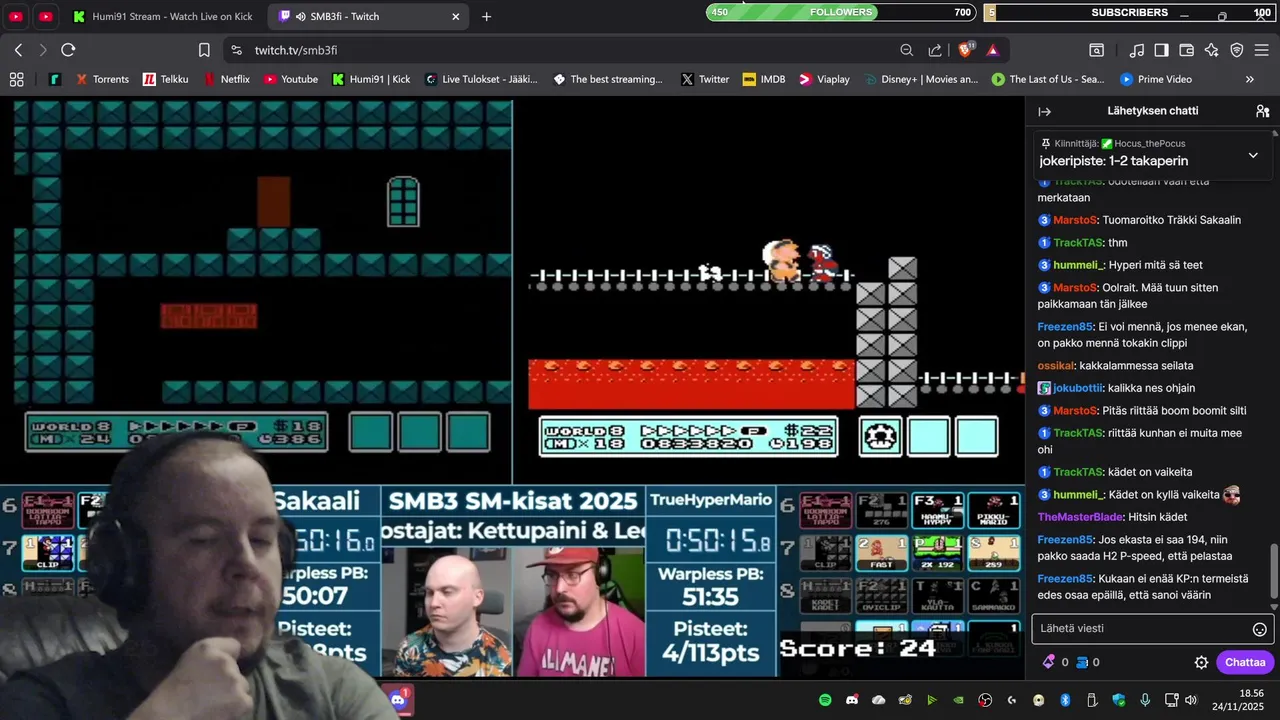Expand pinned jokeripiste message
The width and height of the screenshot is (1280, 720).
tap(1253, 155)
